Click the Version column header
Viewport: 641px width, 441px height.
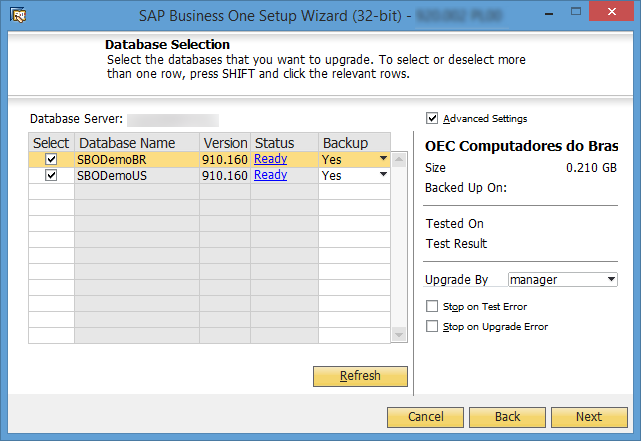[x=225, y=143]
